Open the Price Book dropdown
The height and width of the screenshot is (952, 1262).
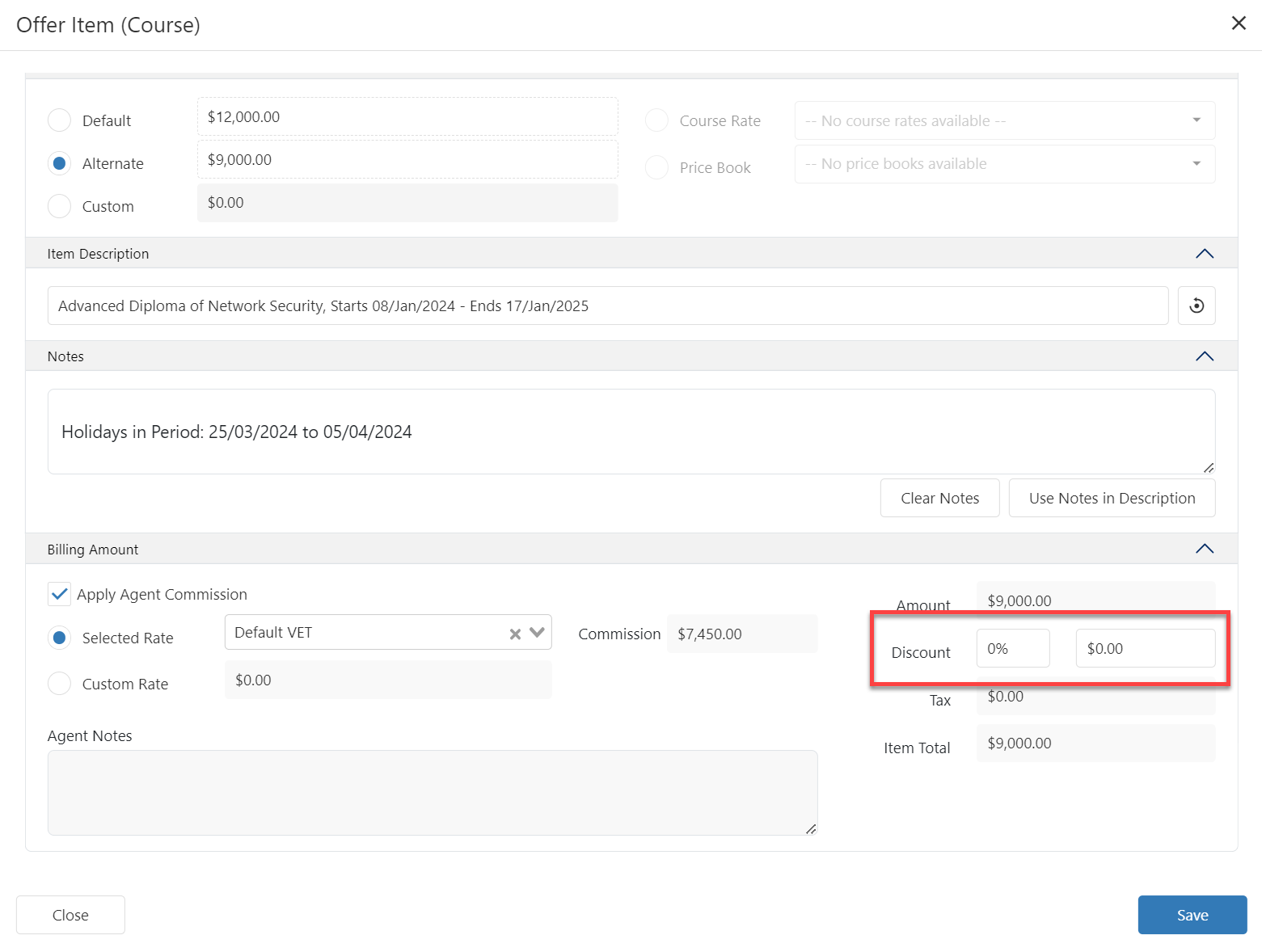pyautogui.click(x=1004, y=164)
